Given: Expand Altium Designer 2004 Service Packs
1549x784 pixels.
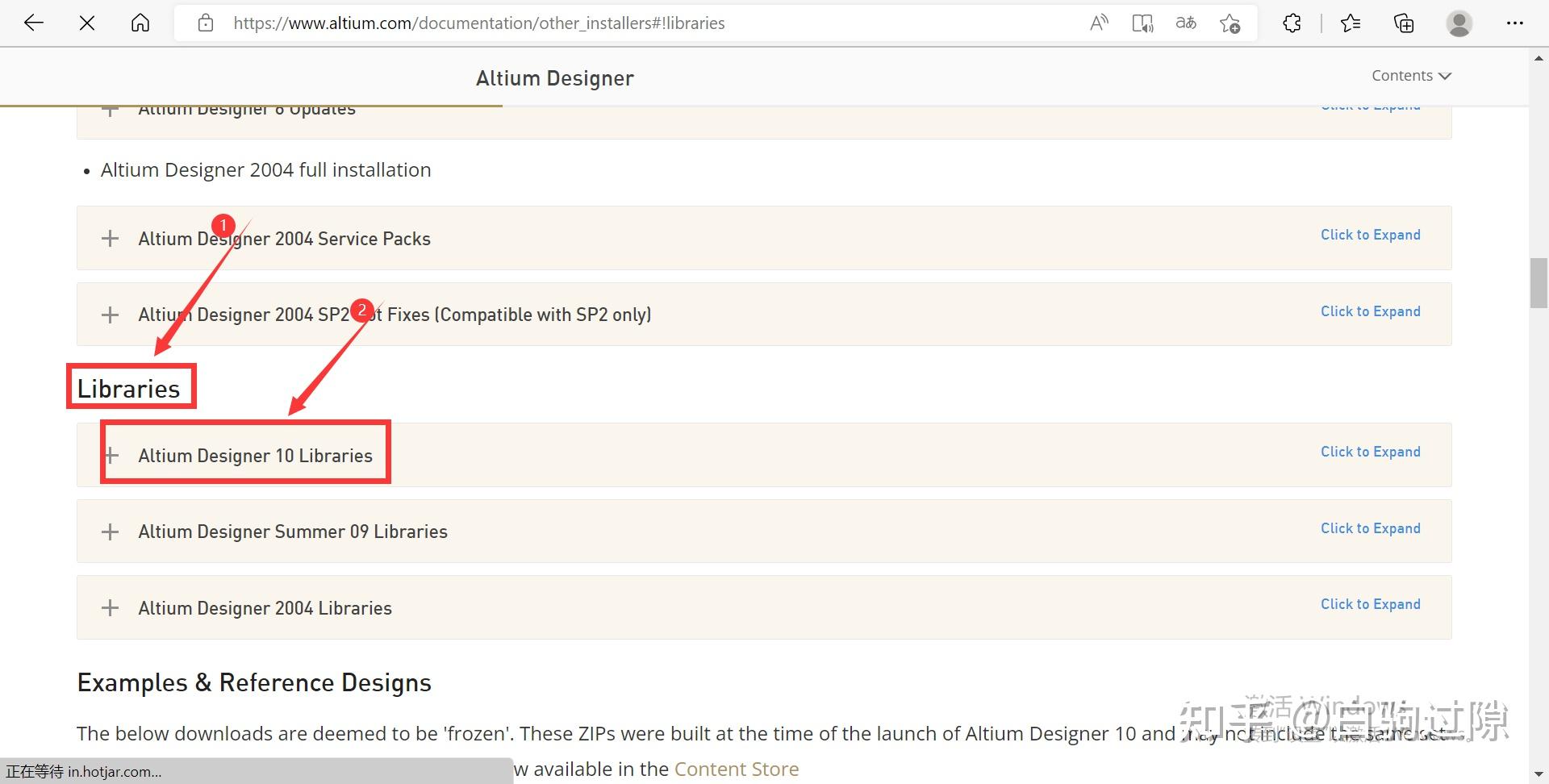Looking at the screenshot, I should tap(764, 238).
